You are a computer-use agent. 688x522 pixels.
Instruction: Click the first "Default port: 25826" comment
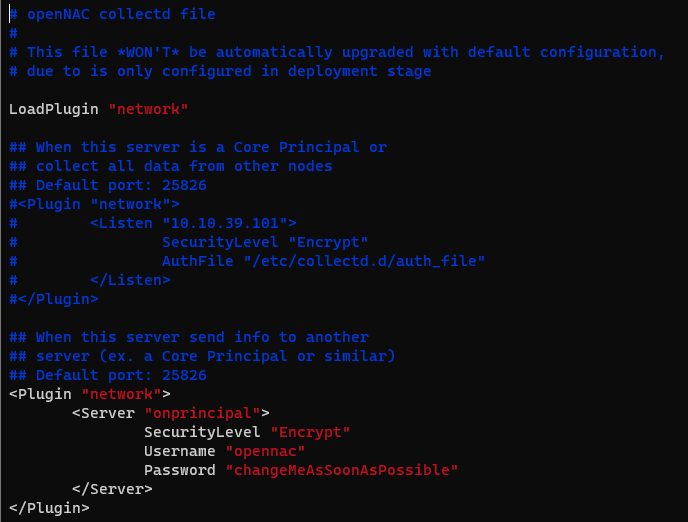[x=121, y=185]
